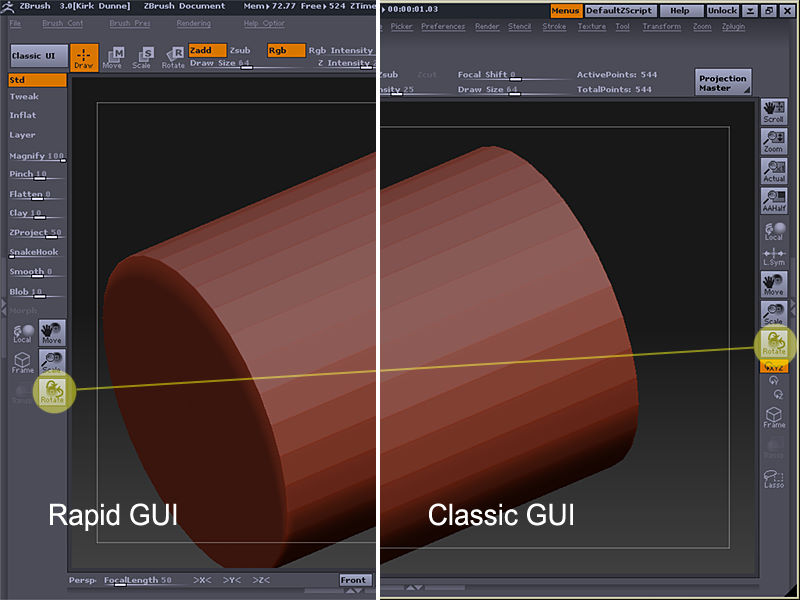Toggle the Rgb button

(x=286, y=50)
